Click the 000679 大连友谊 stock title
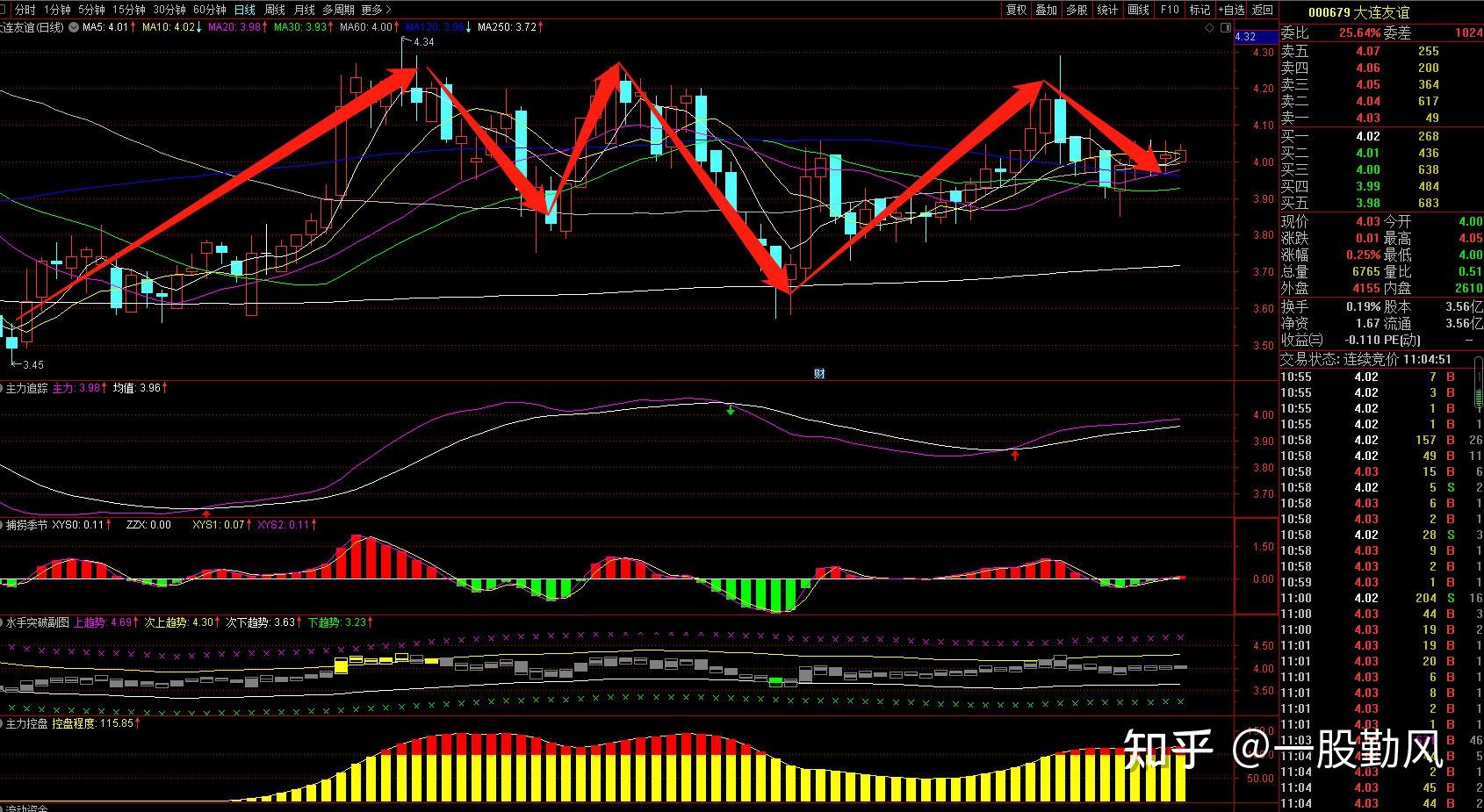The width and height of the screenshot is (1484, 812). coord(1358,12)
